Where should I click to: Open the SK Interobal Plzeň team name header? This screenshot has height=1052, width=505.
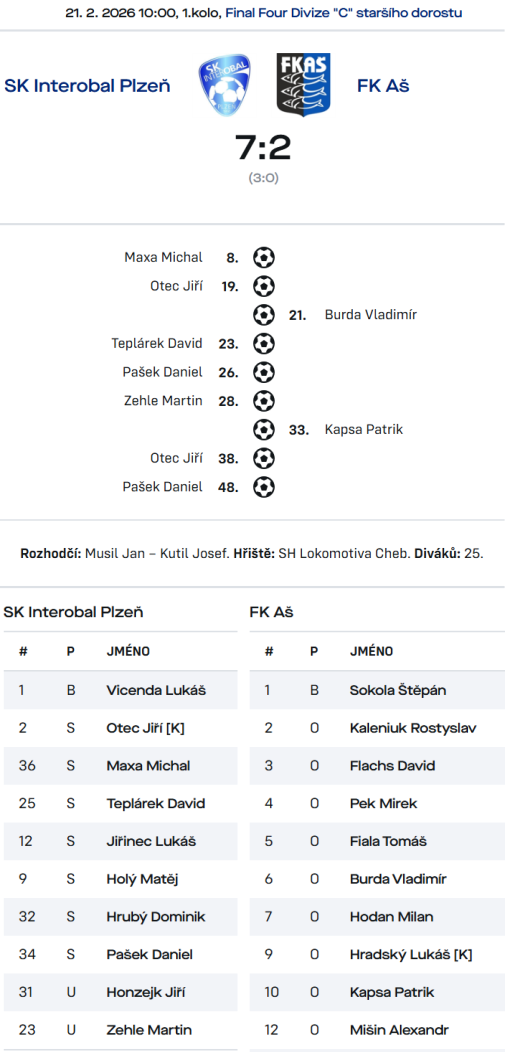click(x=87, y=86)
